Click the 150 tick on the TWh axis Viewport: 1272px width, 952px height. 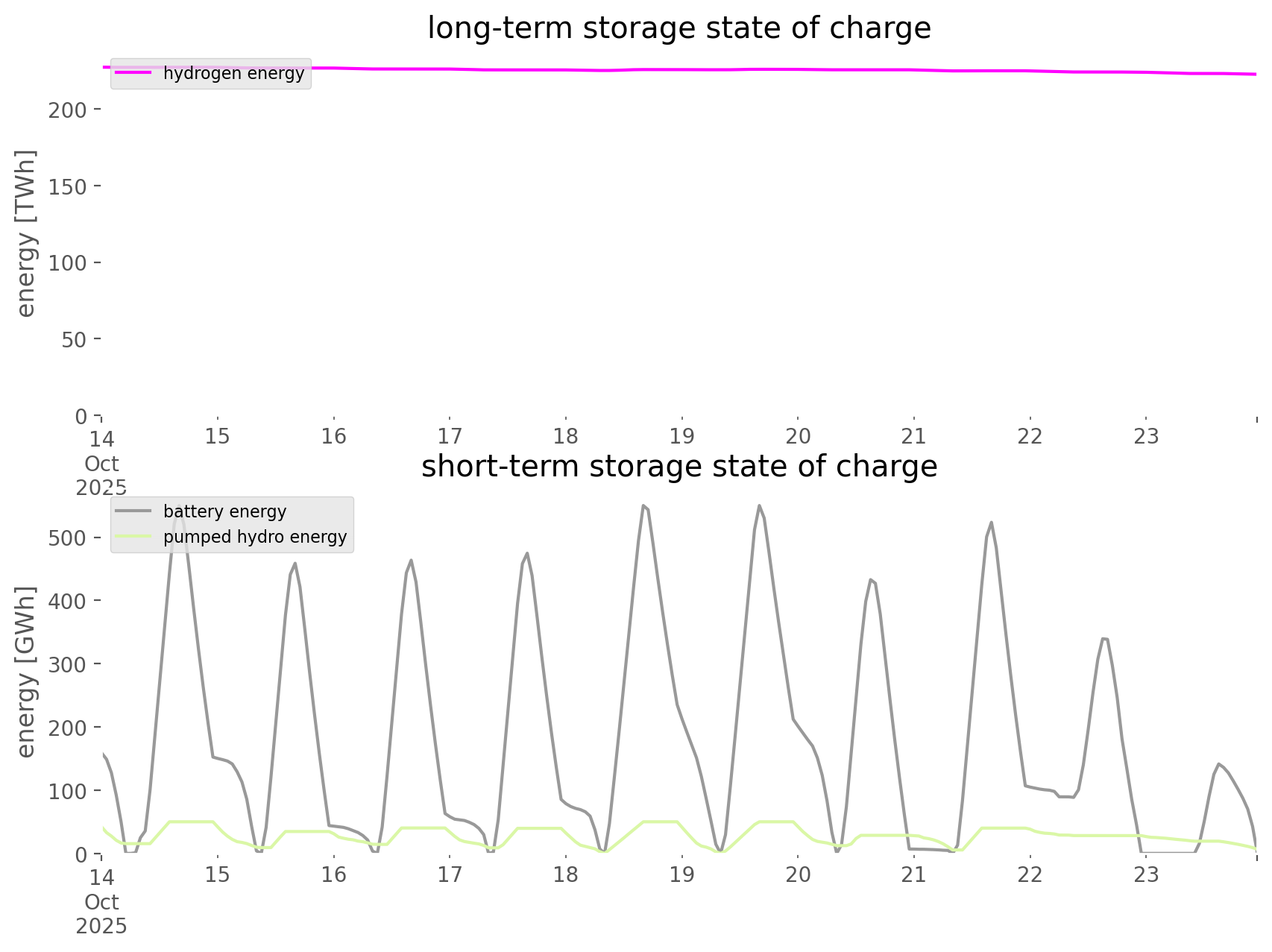tap(67, 186)
